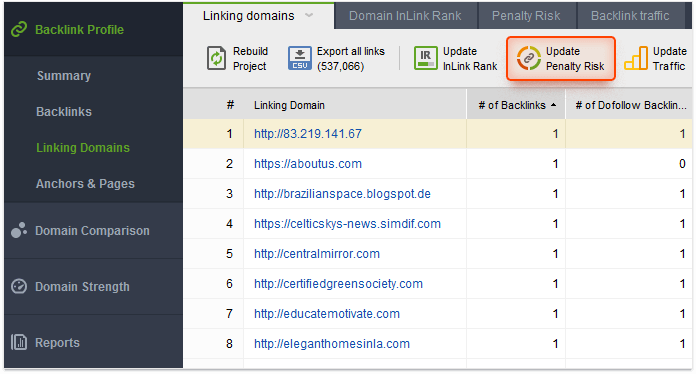Click the Update Penalty Risk circular icon
The width and height of the screenshot is (696, 374).
(x=528, y=59)
